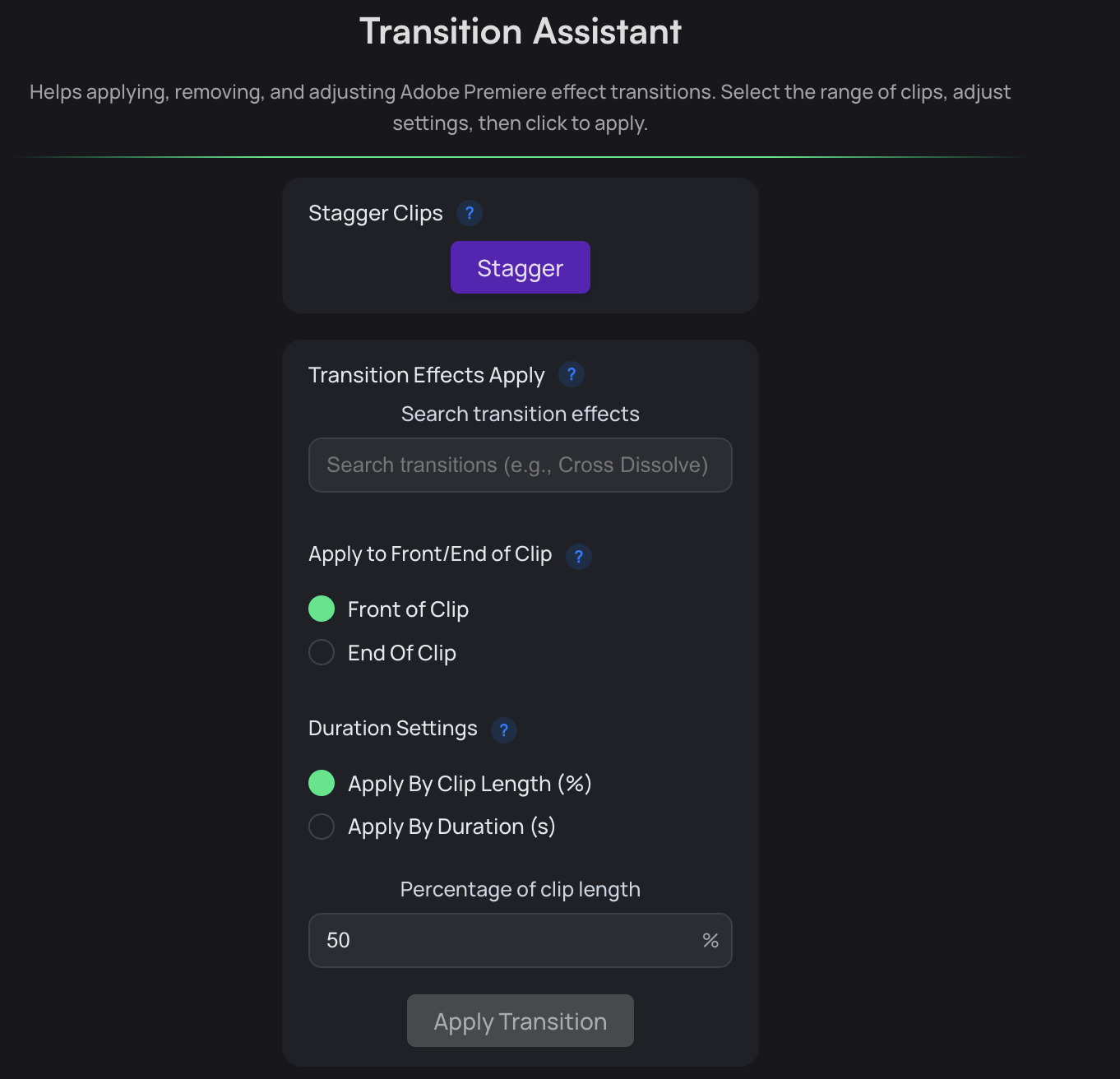
Task: Click the 'Apply By Duration (s)' label
Action: [x=451, y=827]
